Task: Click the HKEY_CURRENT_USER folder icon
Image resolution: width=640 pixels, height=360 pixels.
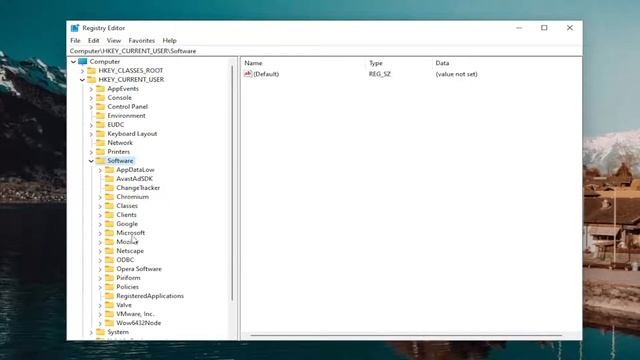Action: [x=91, y=80]
